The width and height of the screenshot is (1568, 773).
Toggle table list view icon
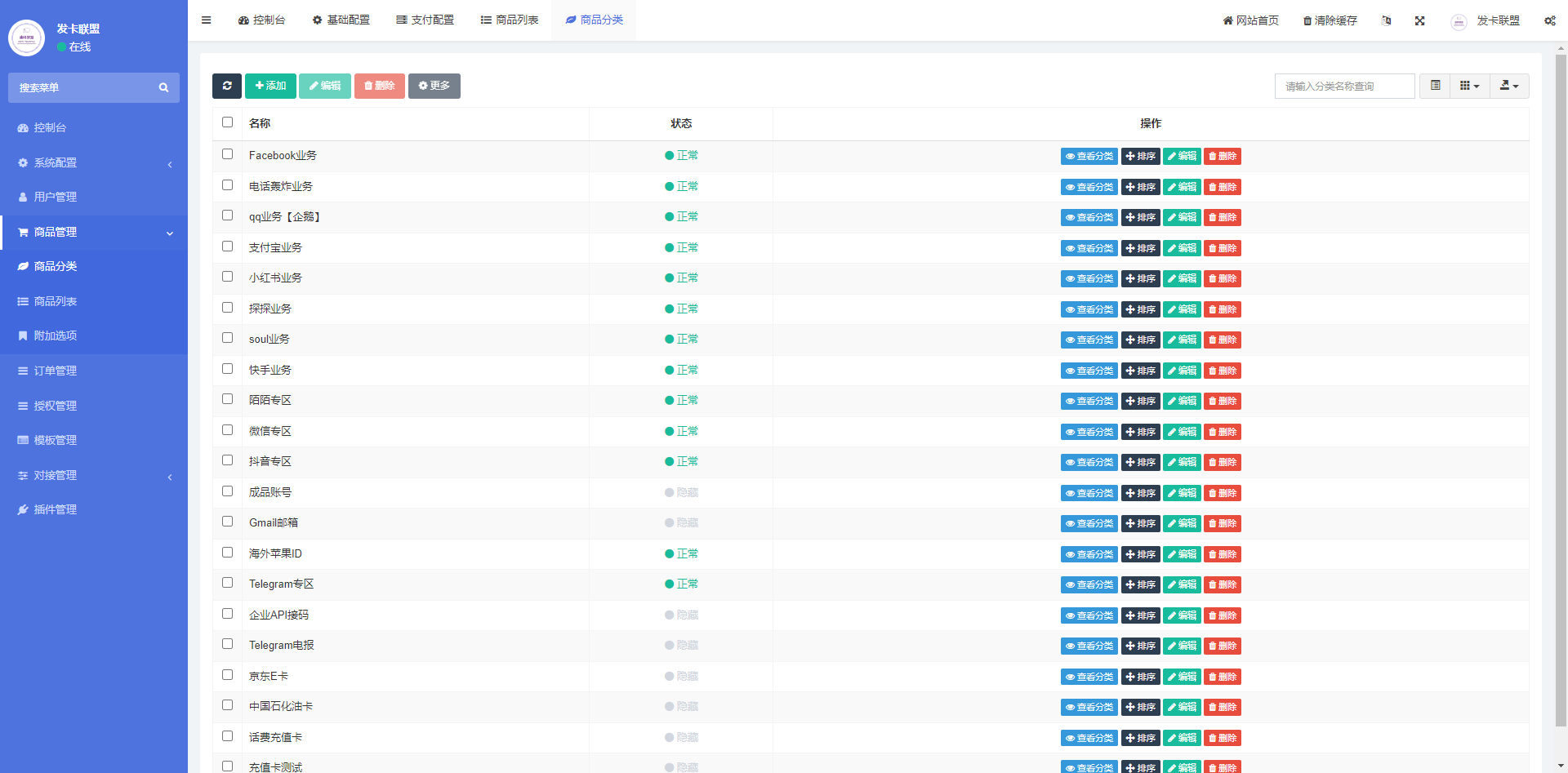click(1435, 86)
